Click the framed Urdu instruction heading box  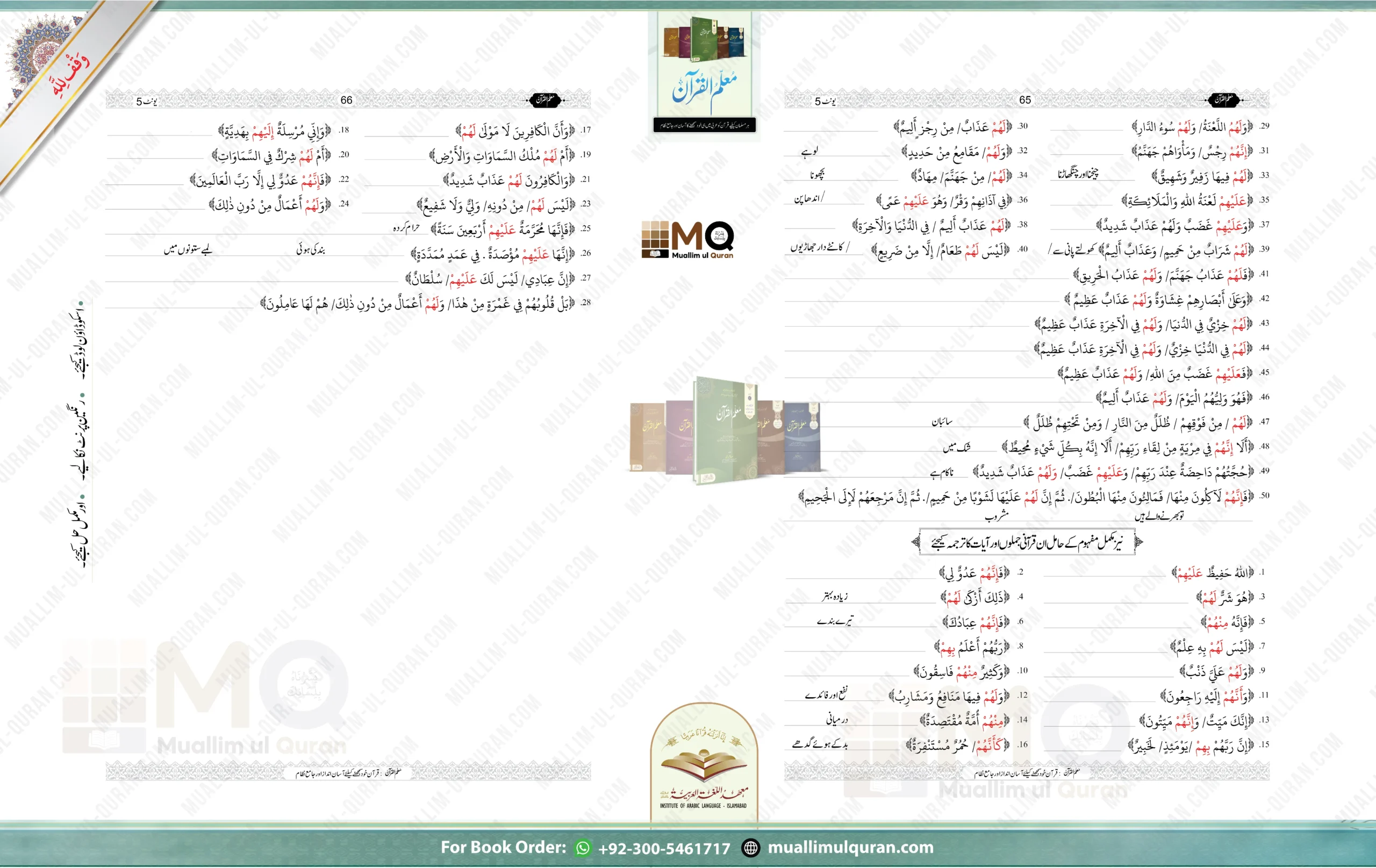pos(1027,542)
